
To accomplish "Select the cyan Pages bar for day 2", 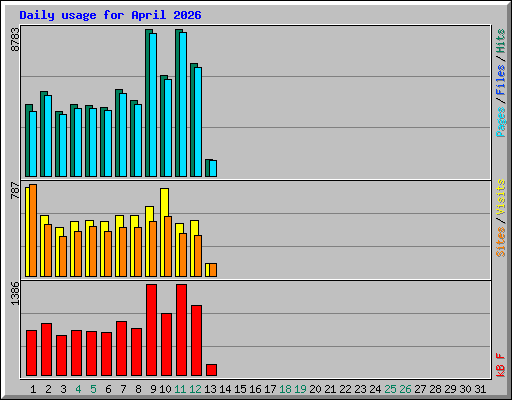I will 48,136.
